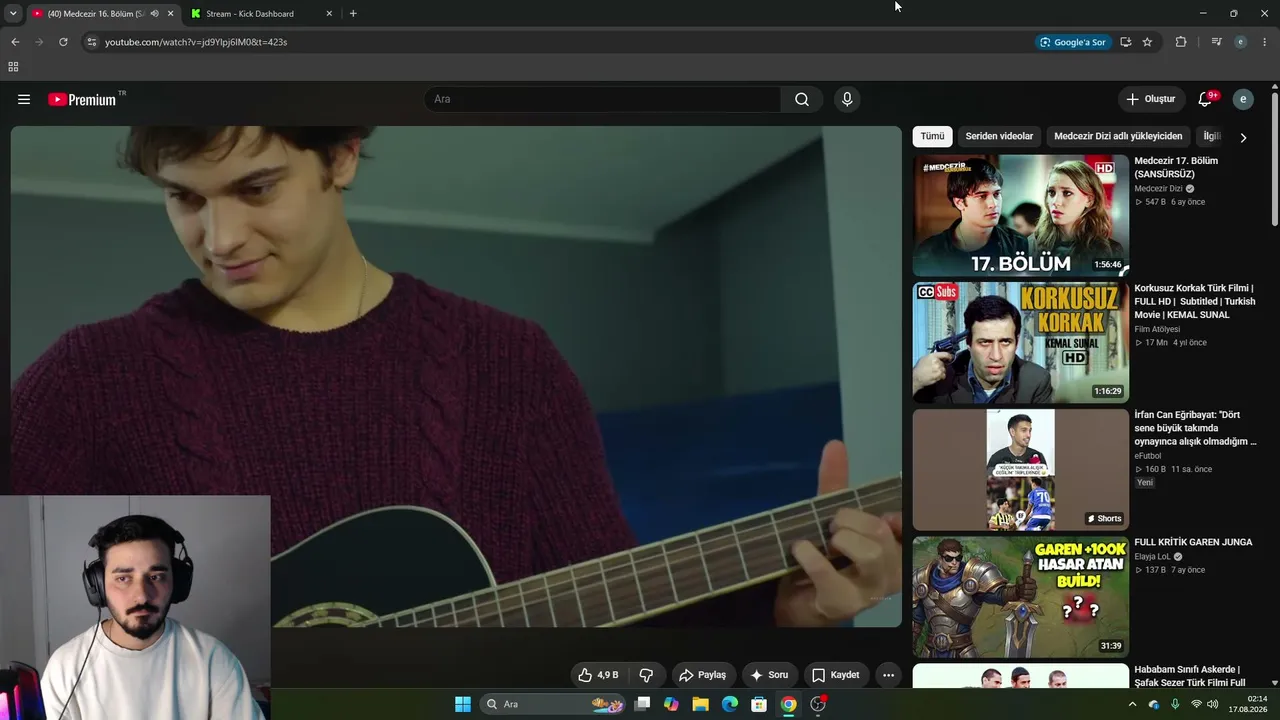Screen dimensions: 1280x720
Task: Click the browser address bar URL
Action: (x=196, y=42)
